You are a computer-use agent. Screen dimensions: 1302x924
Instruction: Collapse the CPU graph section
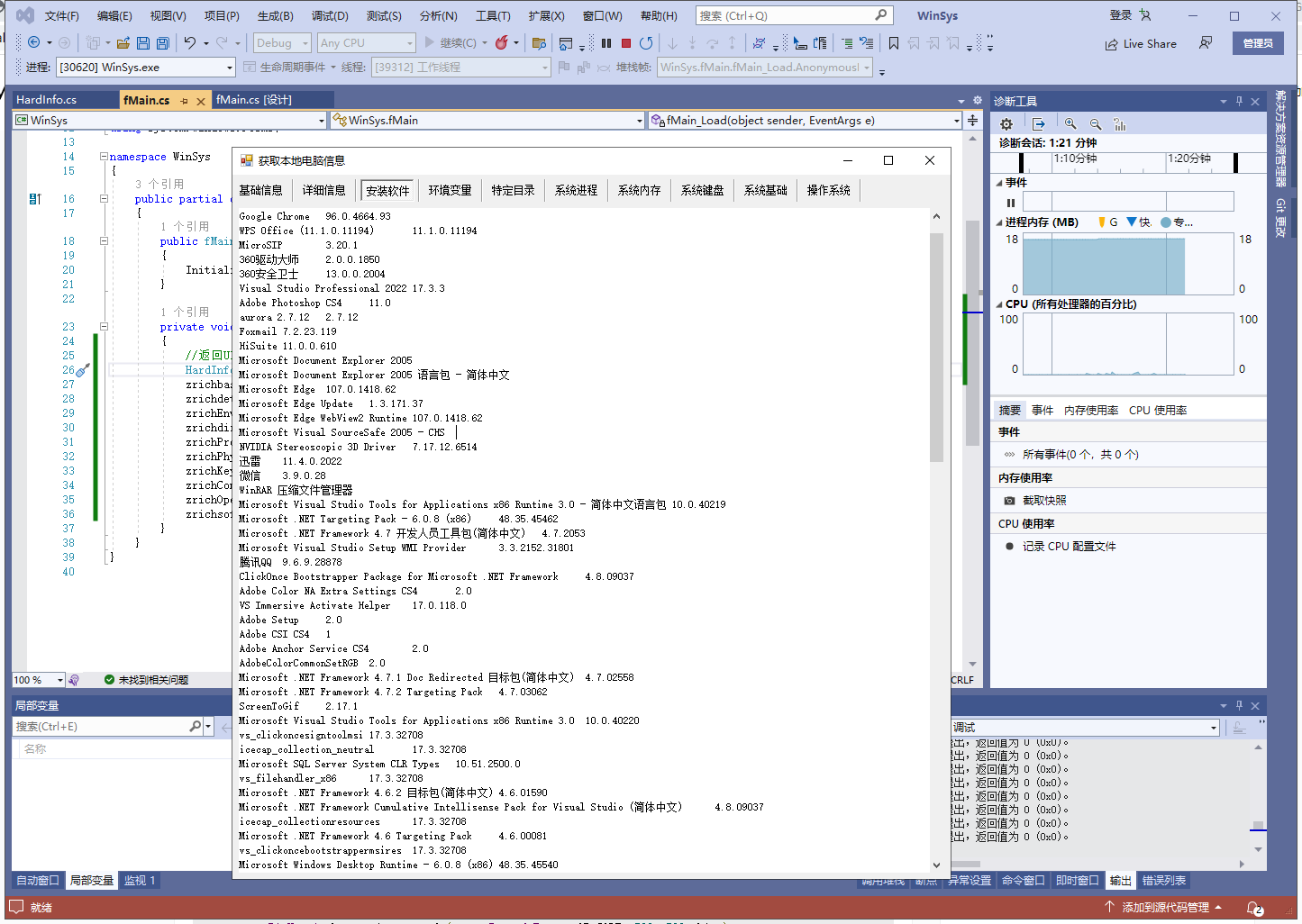pos(999,304)
